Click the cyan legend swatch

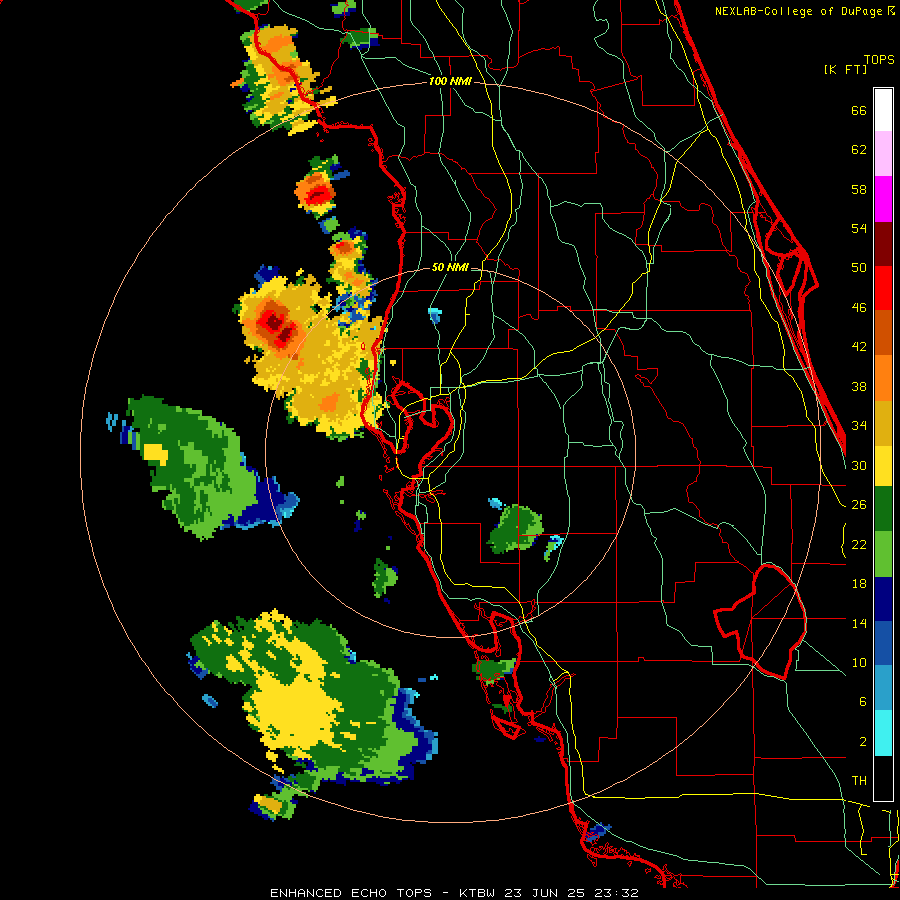[x=883, y=733]
